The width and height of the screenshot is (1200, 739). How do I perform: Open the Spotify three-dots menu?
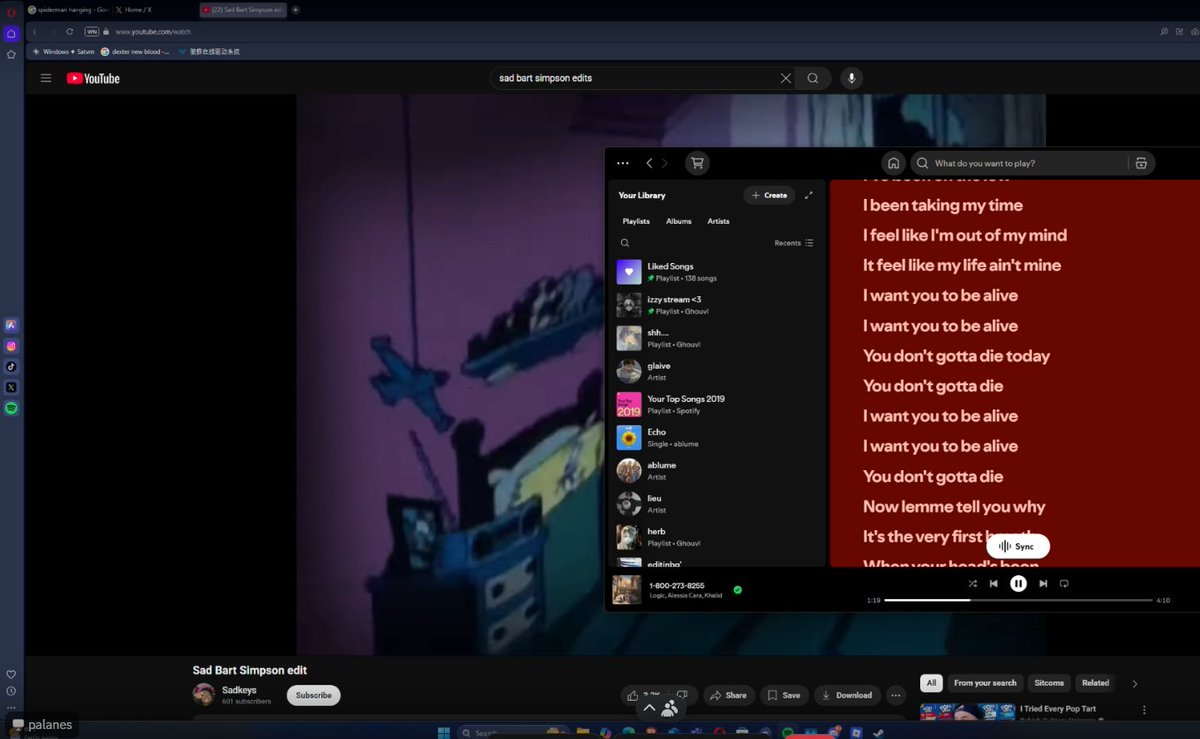click(x=623, y=163)
